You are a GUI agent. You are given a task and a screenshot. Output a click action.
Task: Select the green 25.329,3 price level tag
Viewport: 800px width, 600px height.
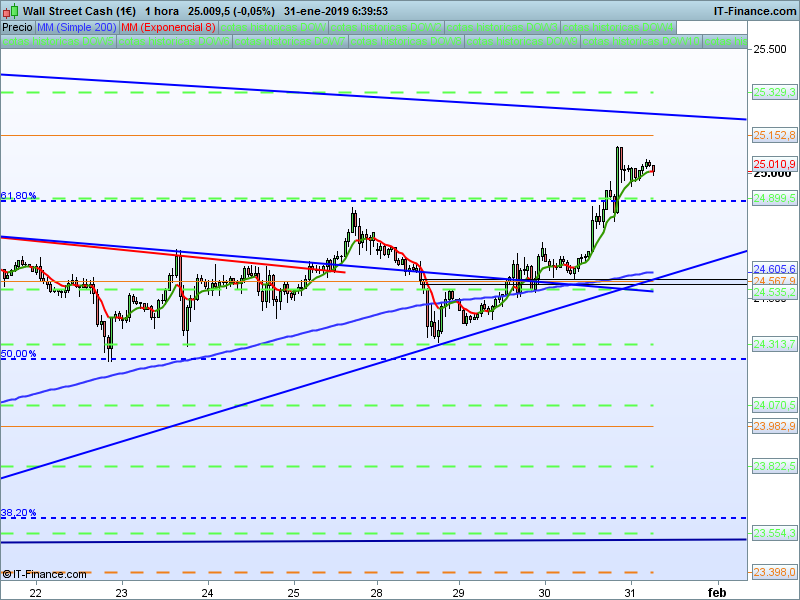[x=774, y=92]
